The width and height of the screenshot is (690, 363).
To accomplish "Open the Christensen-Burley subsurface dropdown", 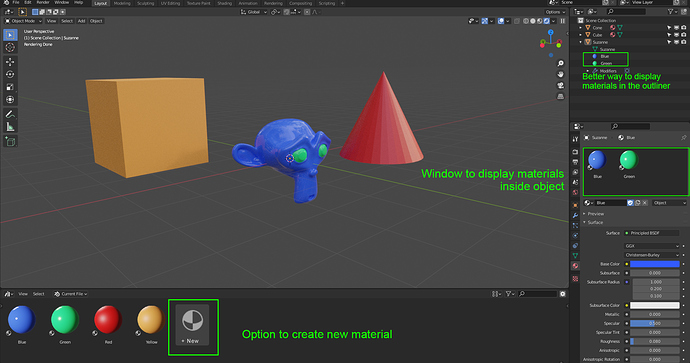I will pyautogui.click(x=652, y=255).
